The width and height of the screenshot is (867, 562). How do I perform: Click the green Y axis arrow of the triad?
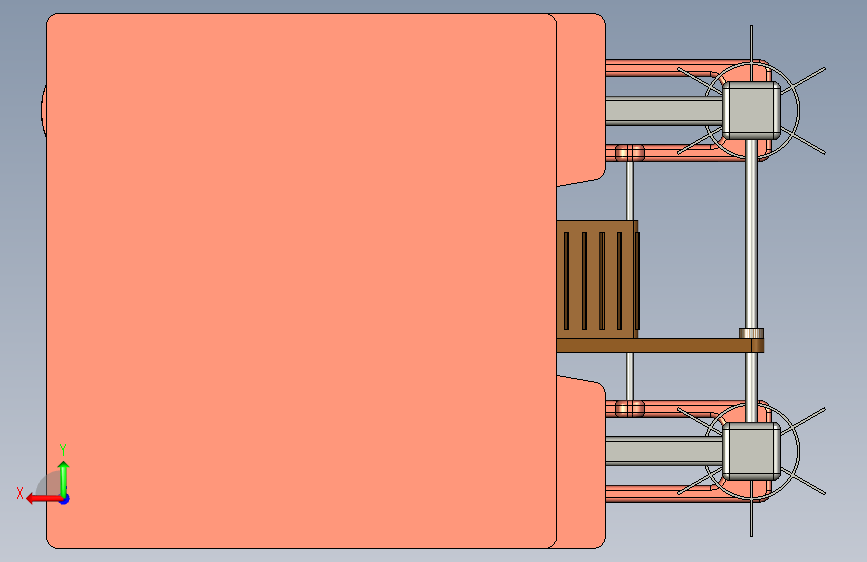[x=64, y=479]
